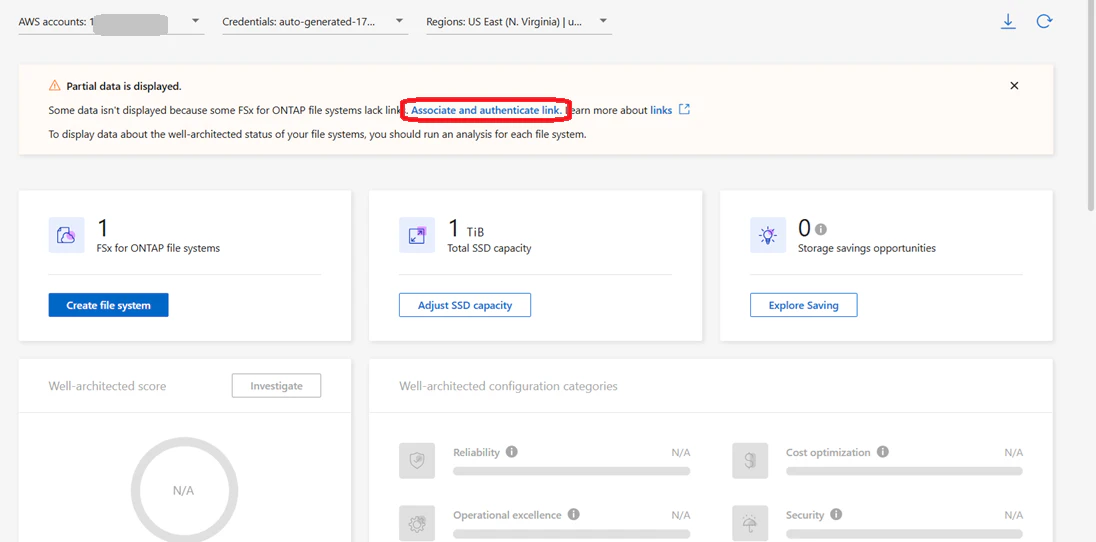Screen dimensions: 1096x542
Task: Click the Operational excellence gear icon
Action: click(417, 523)
